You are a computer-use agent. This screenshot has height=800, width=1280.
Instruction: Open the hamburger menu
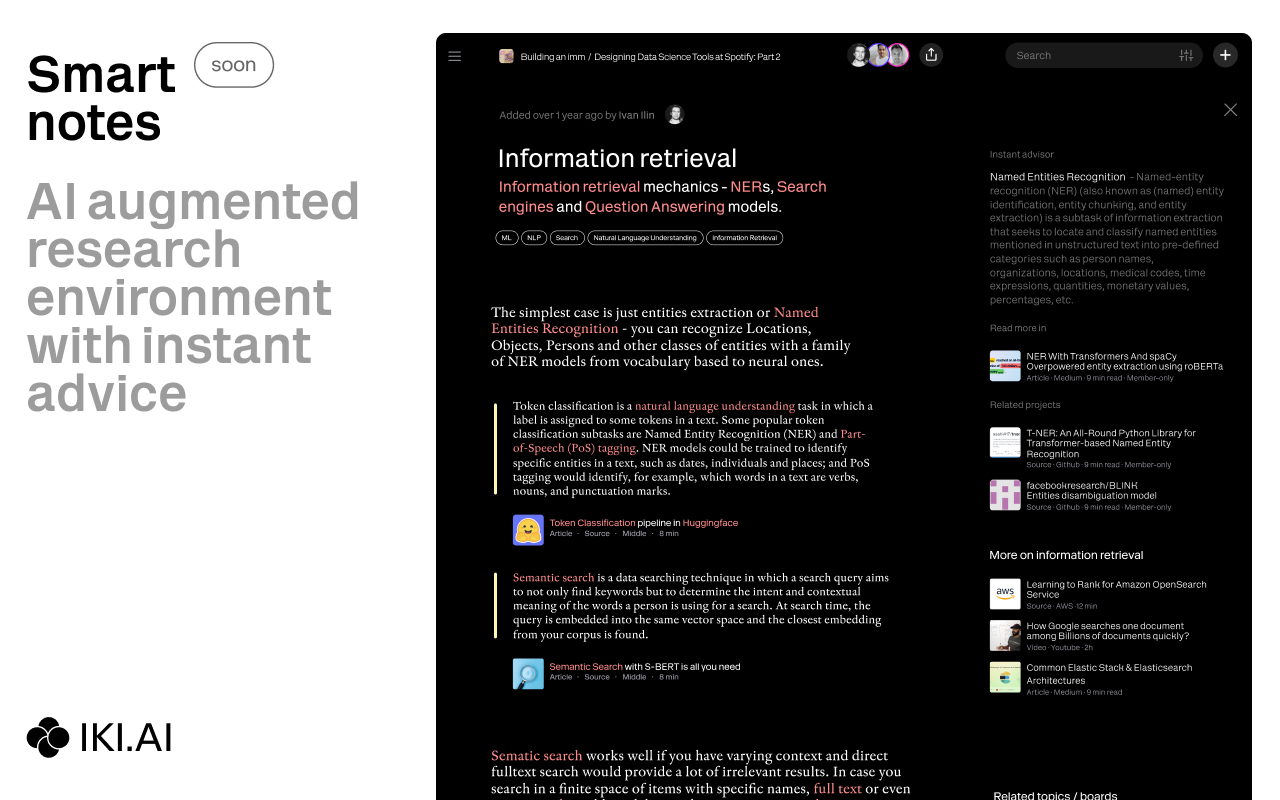click(x=455, y=56)
